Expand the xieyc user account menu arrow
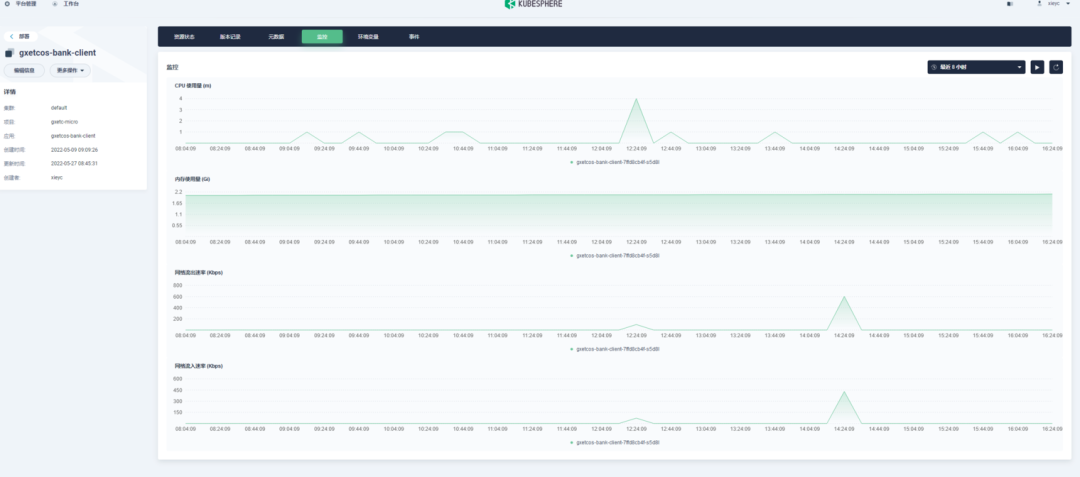This screenshot has width=1080, height=477. tap(1068, 4)
